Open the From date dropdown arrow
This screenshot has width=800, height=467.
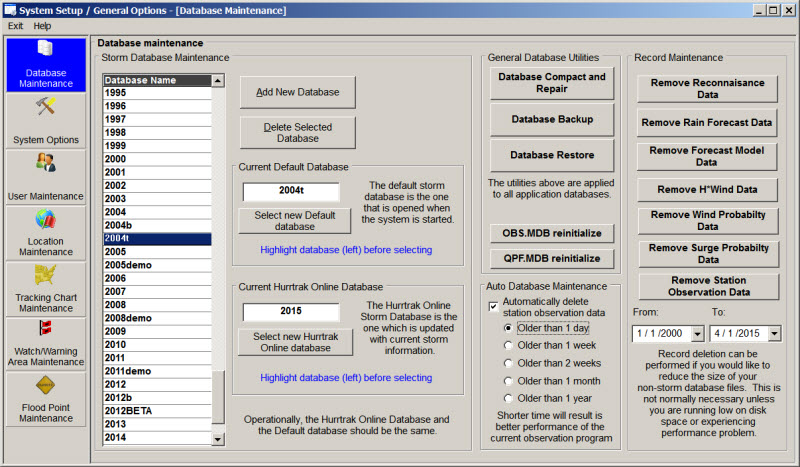(697, 334)
